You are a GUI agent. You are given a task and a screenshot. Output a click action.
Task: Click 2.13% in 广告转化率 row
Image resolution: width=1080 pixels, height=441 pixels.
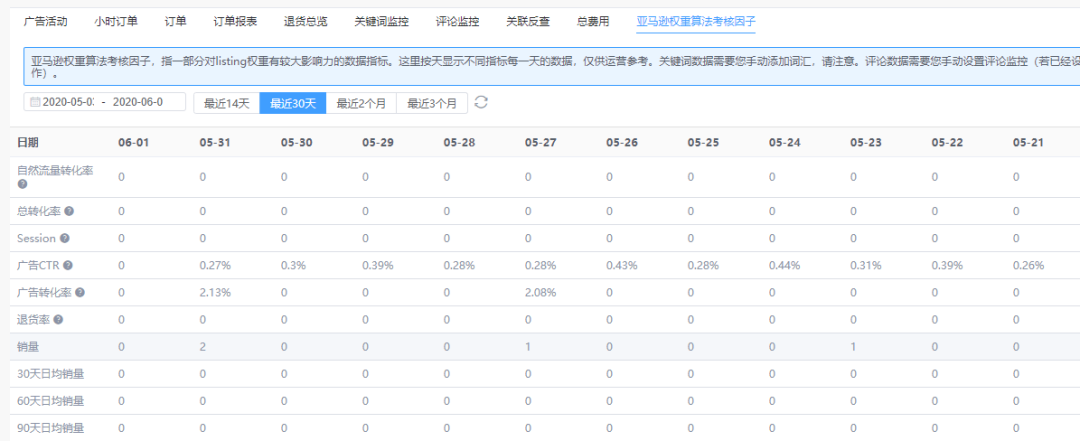[x=215, y=293]
